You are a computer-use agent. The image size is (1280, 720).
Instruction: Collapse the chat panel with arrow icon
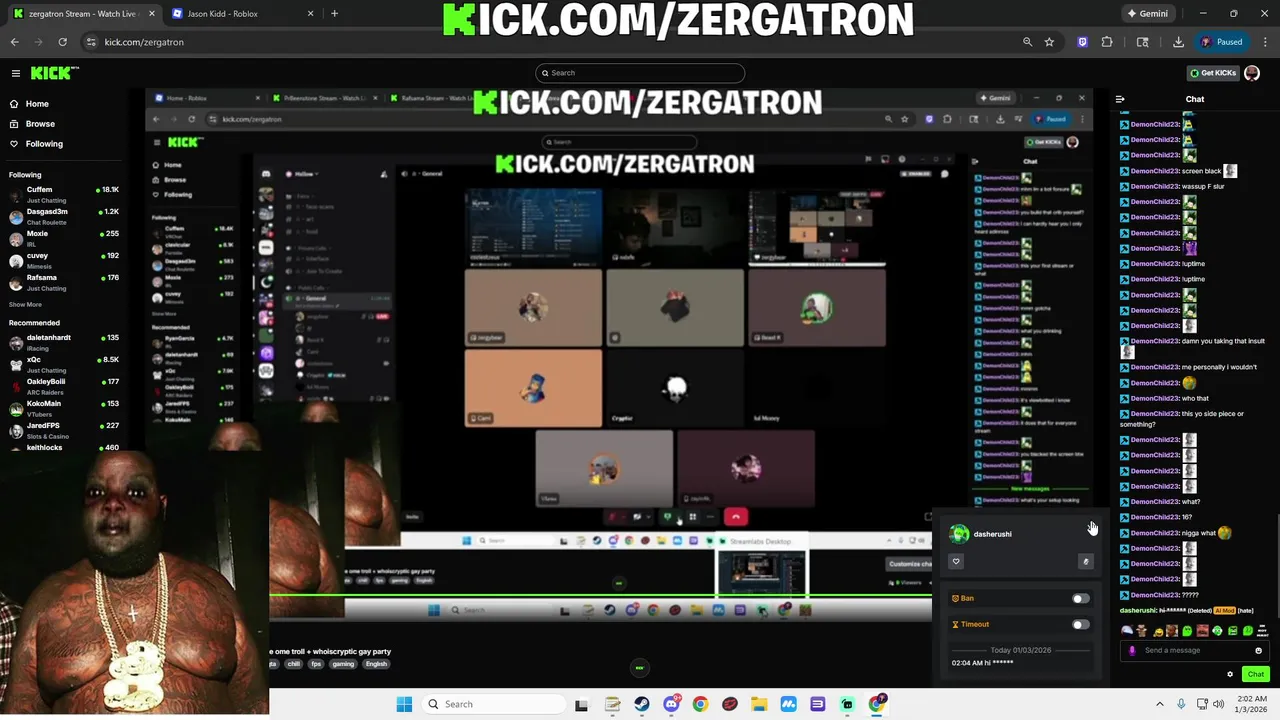[x=1120, y=99]
